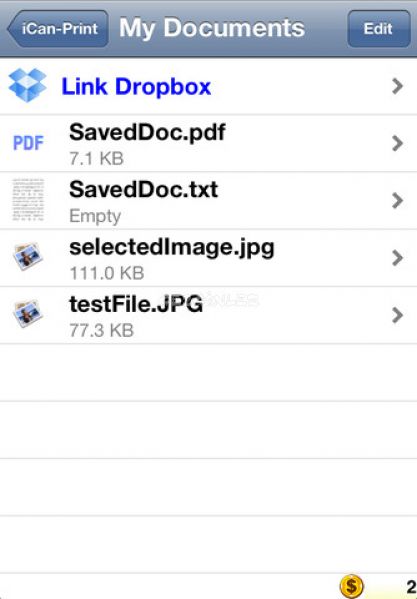
Task: Tap the My Documents title
Action: 212,29
